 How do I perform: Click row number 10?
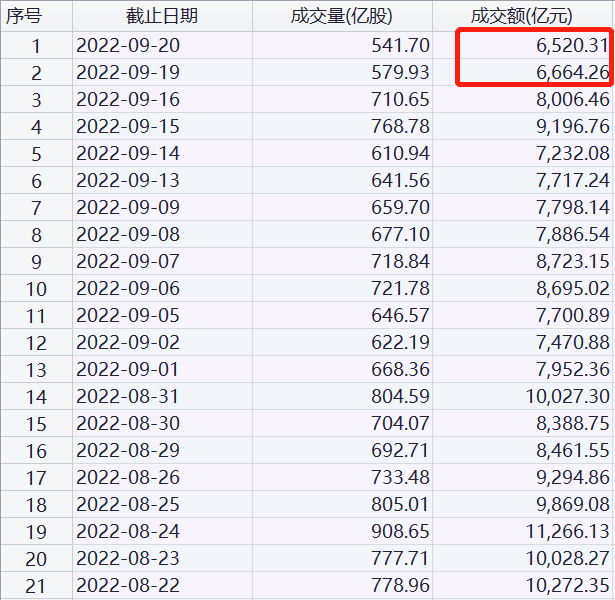point(36,289)
